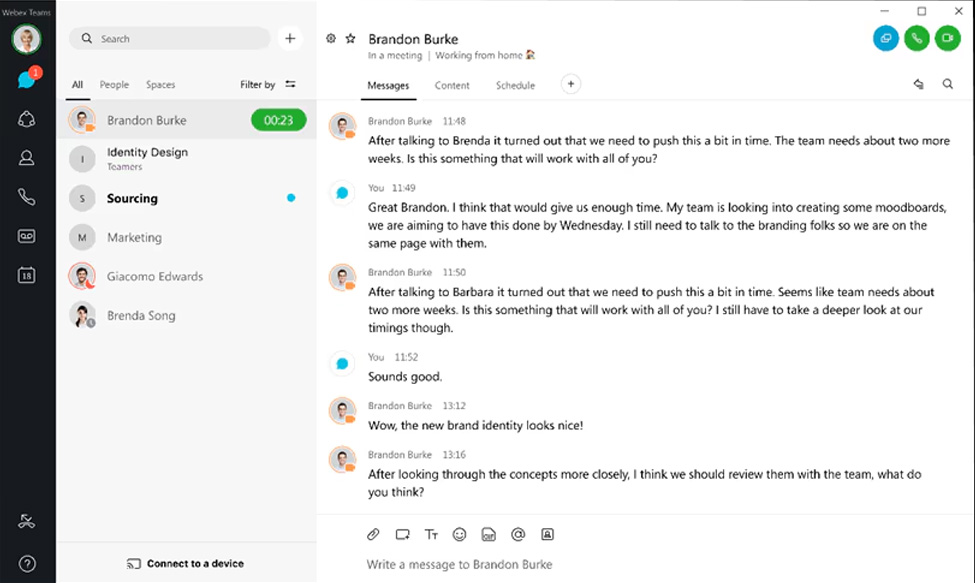This screenshot has width=975, height=583.
Task: Join the call with the 00:23 button
Action: pos(278,120)
